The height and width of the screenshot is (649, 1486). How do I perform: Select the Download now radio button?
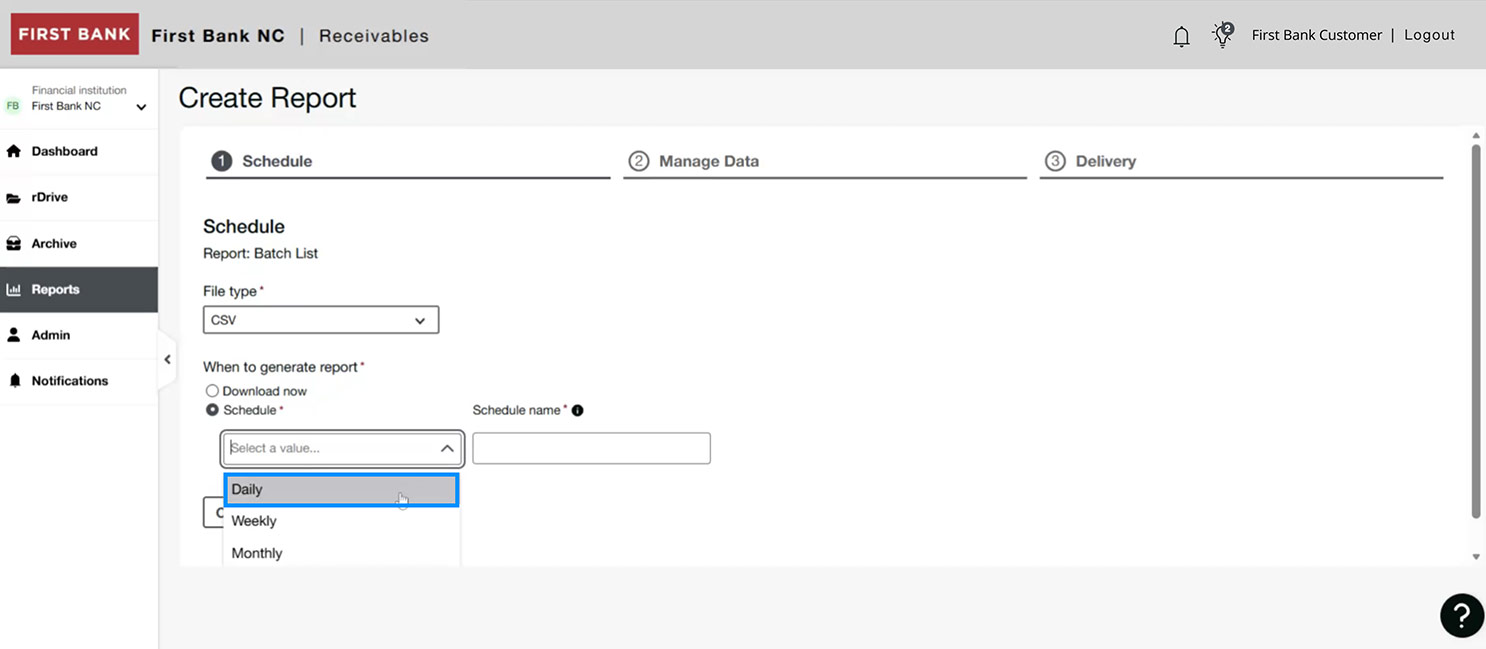(212, 391)
